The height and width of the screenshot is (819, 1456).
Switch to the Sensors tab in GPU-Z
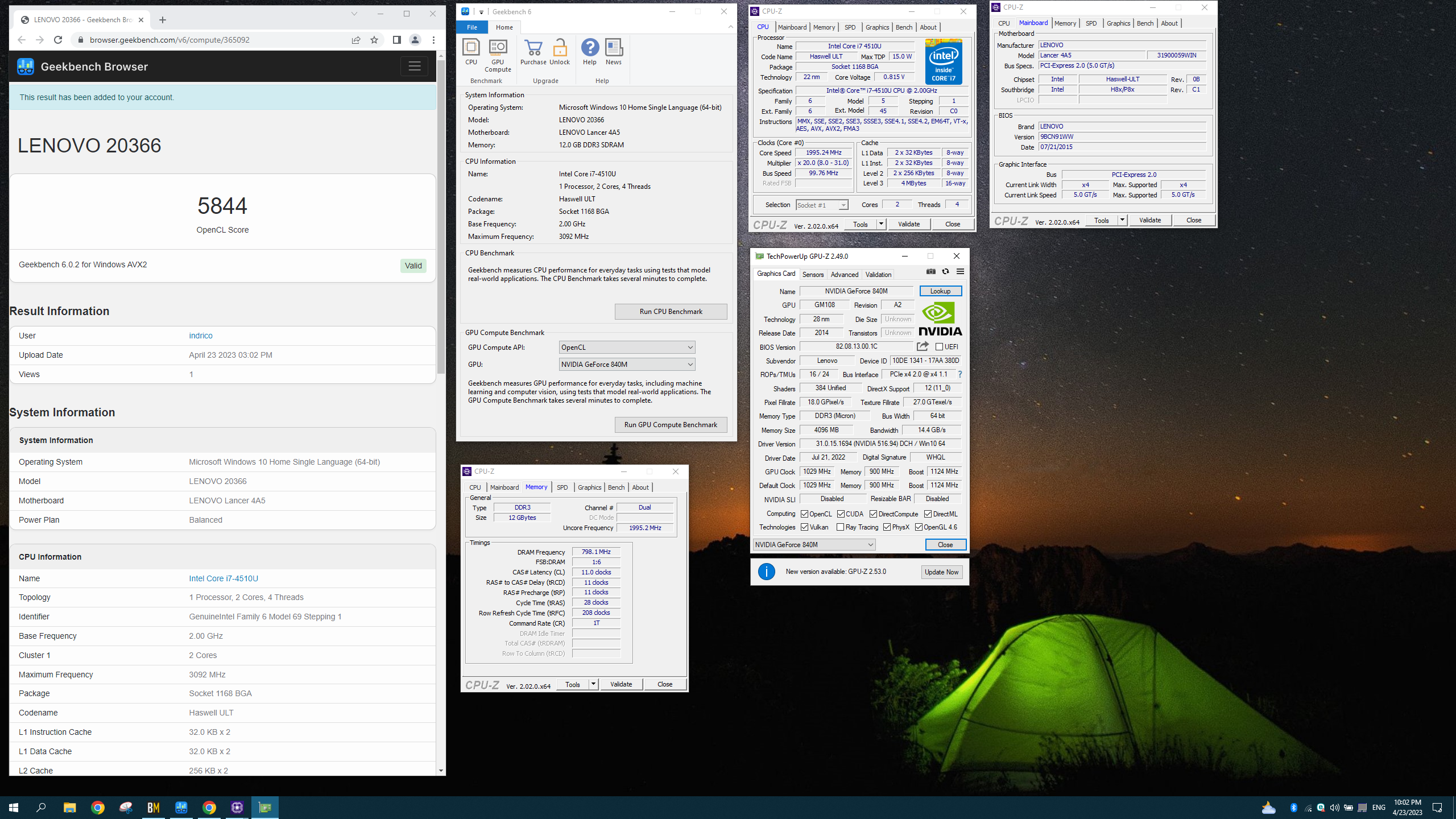tap(813, 274)
